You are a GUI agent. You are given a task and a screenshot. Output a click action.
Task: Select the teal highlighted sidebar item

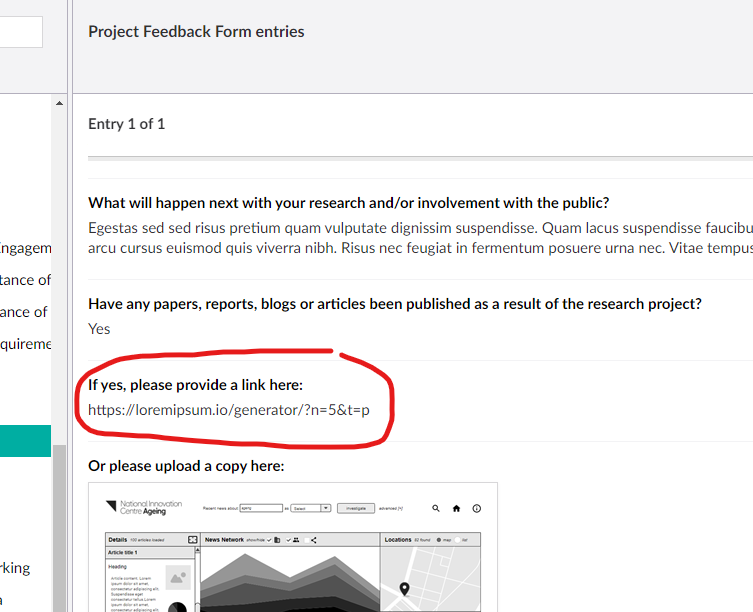point(25,441)
